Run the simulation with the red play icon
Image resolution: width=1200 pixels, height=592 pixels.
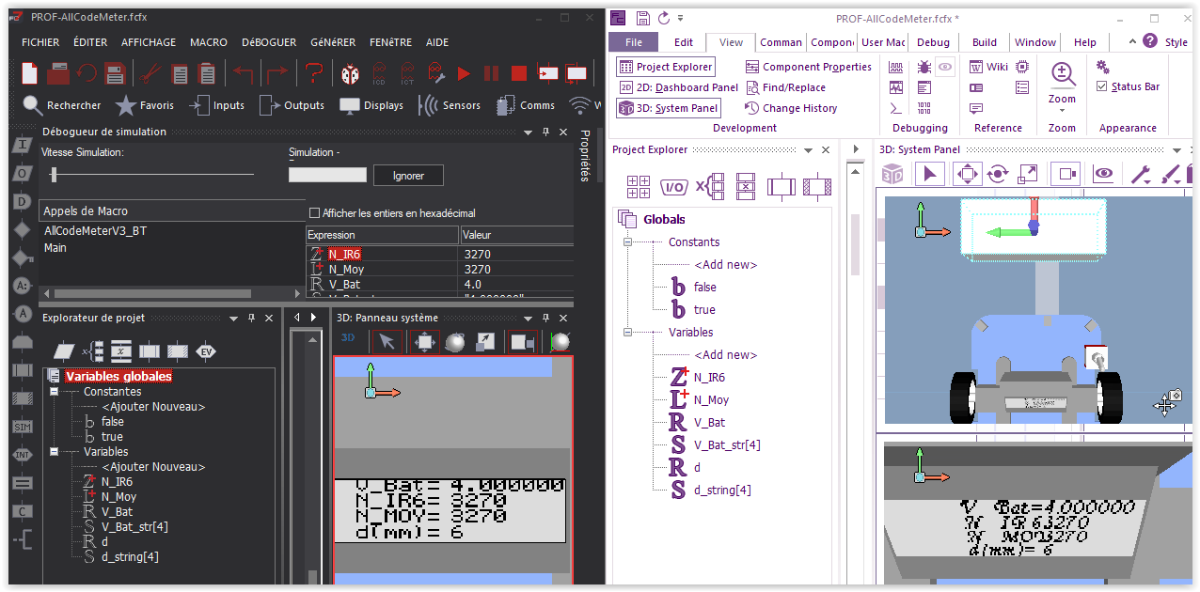[464, 73]
